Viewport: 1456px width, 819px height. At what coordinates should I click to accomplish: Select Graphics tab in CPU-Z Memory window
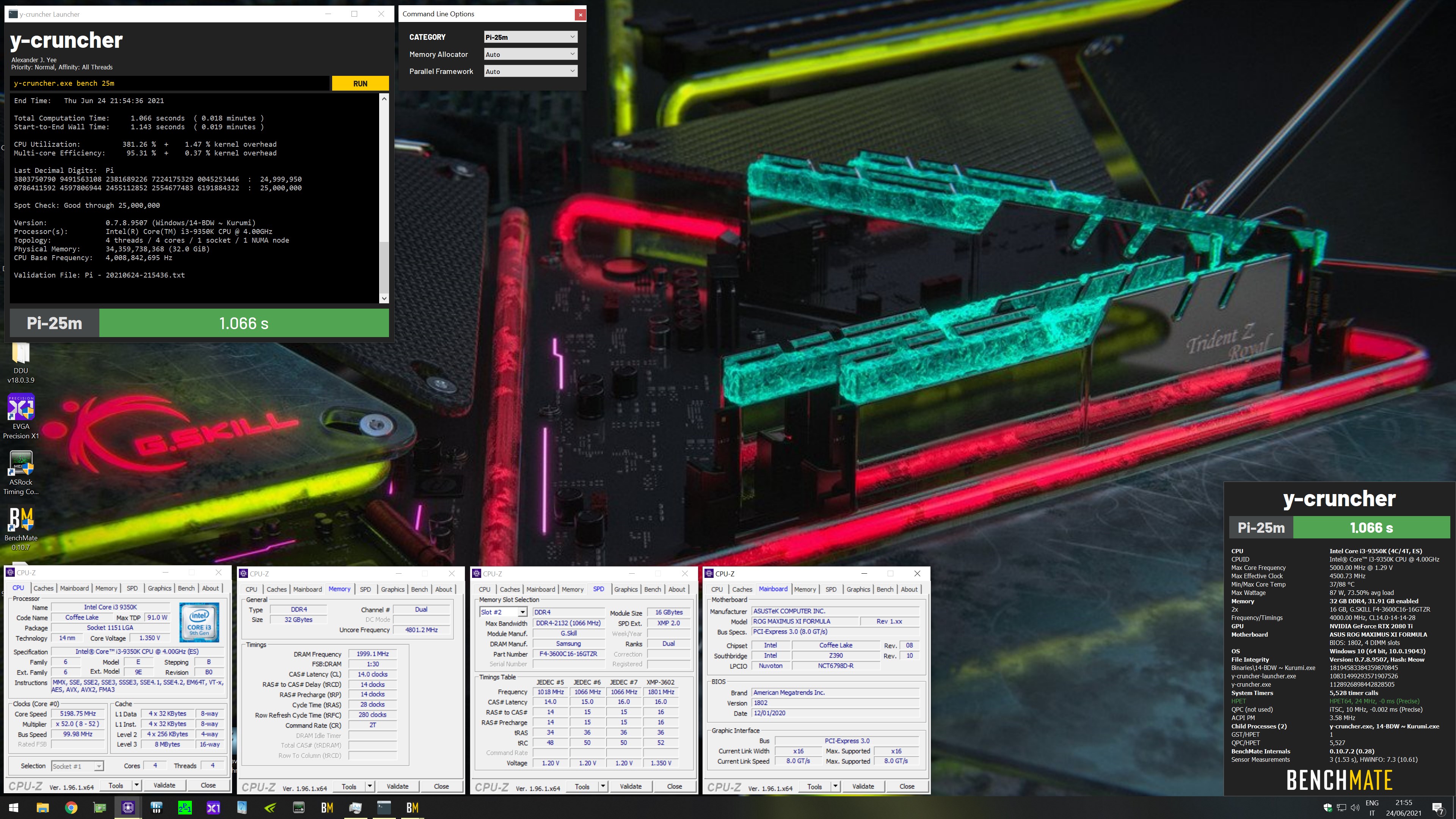392,590
